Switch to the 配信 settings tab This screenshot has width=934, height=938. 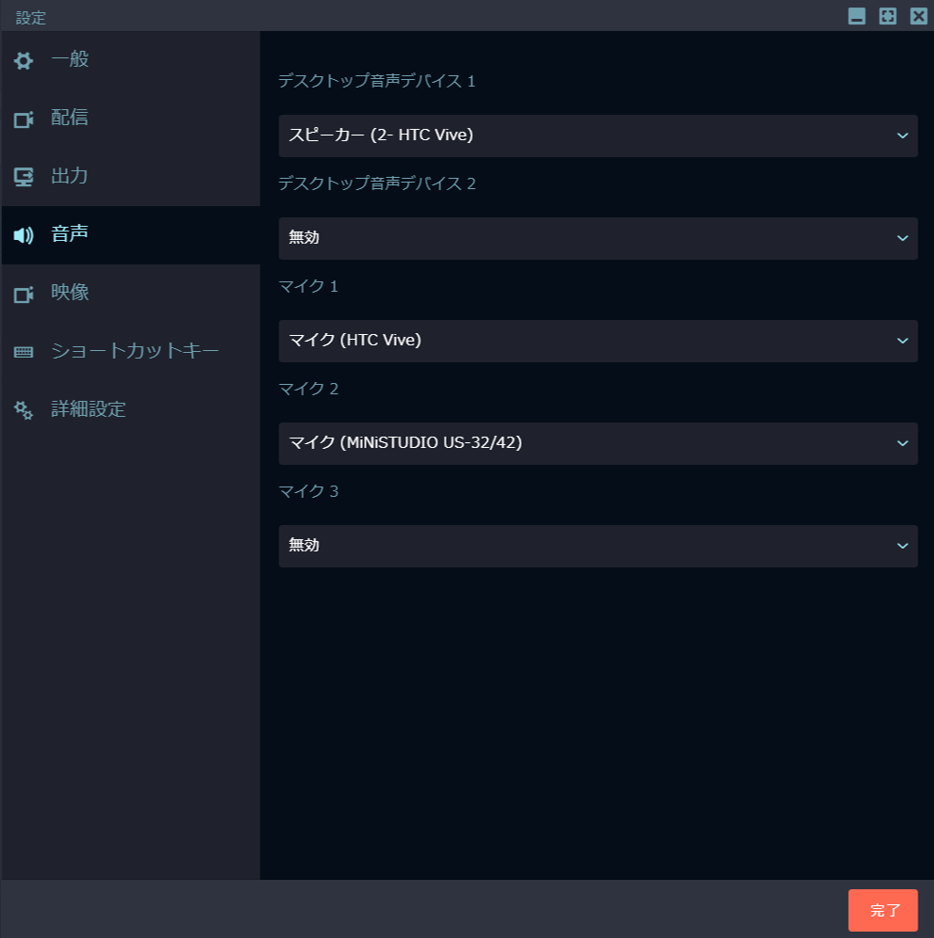pos(130,118)
